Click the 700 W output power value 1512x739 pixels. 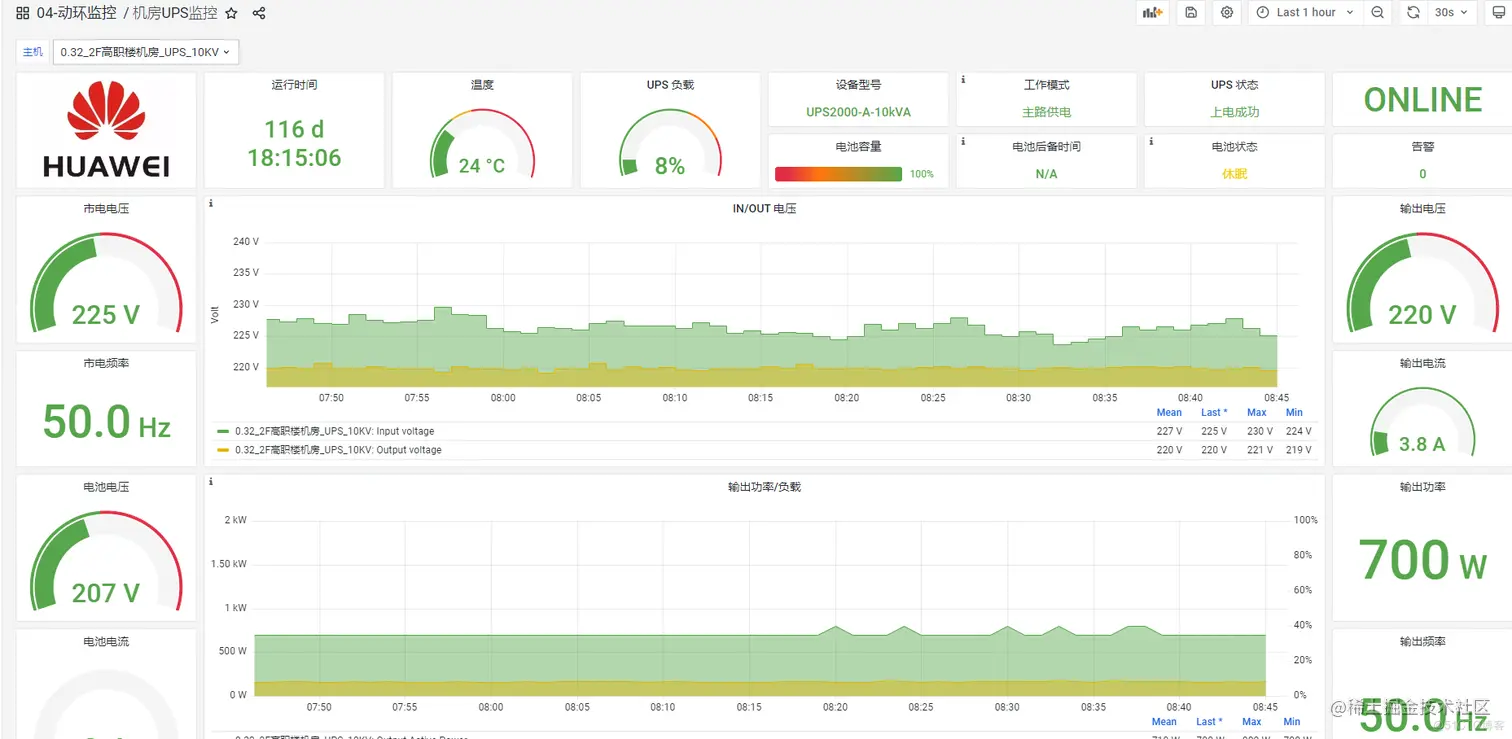tap(1422, 560)
